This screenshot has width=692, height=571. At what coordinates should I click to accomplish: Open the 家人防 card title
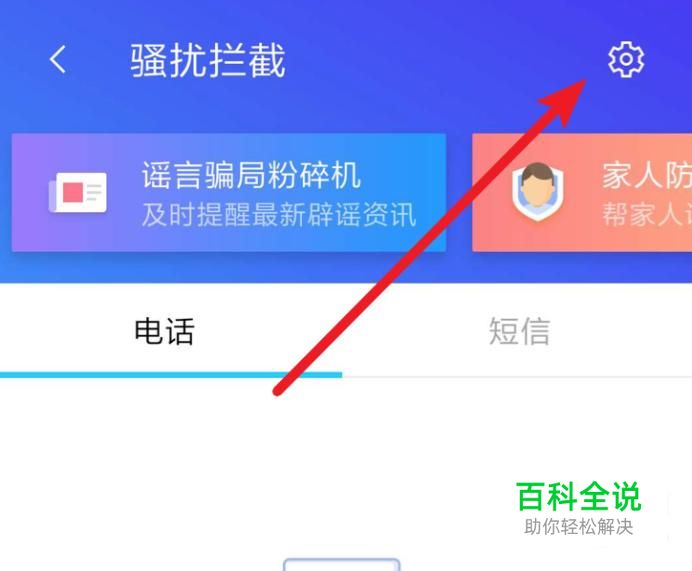[647, 175]
